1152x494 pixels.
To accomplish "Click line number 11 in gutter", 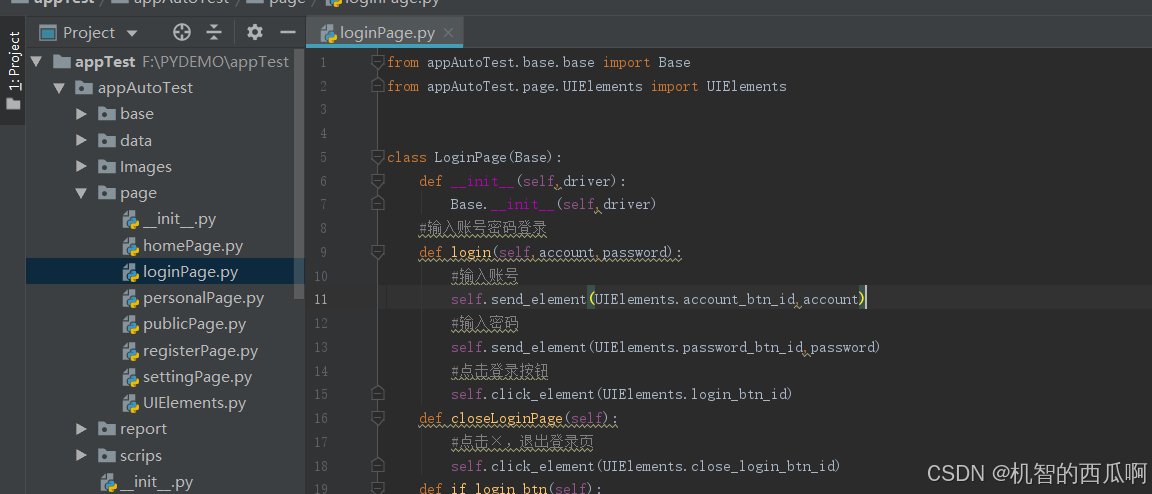I will click(321, 299).
